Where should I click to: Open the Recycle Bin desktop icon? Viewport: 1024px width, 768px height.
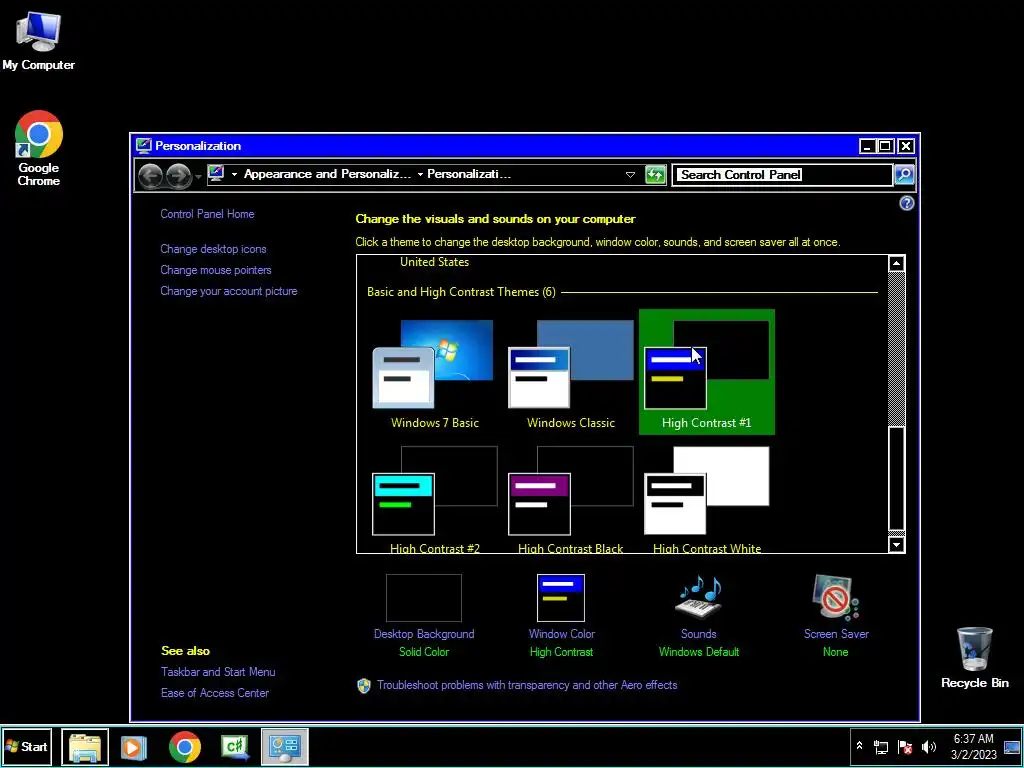(x=974, y=658)
